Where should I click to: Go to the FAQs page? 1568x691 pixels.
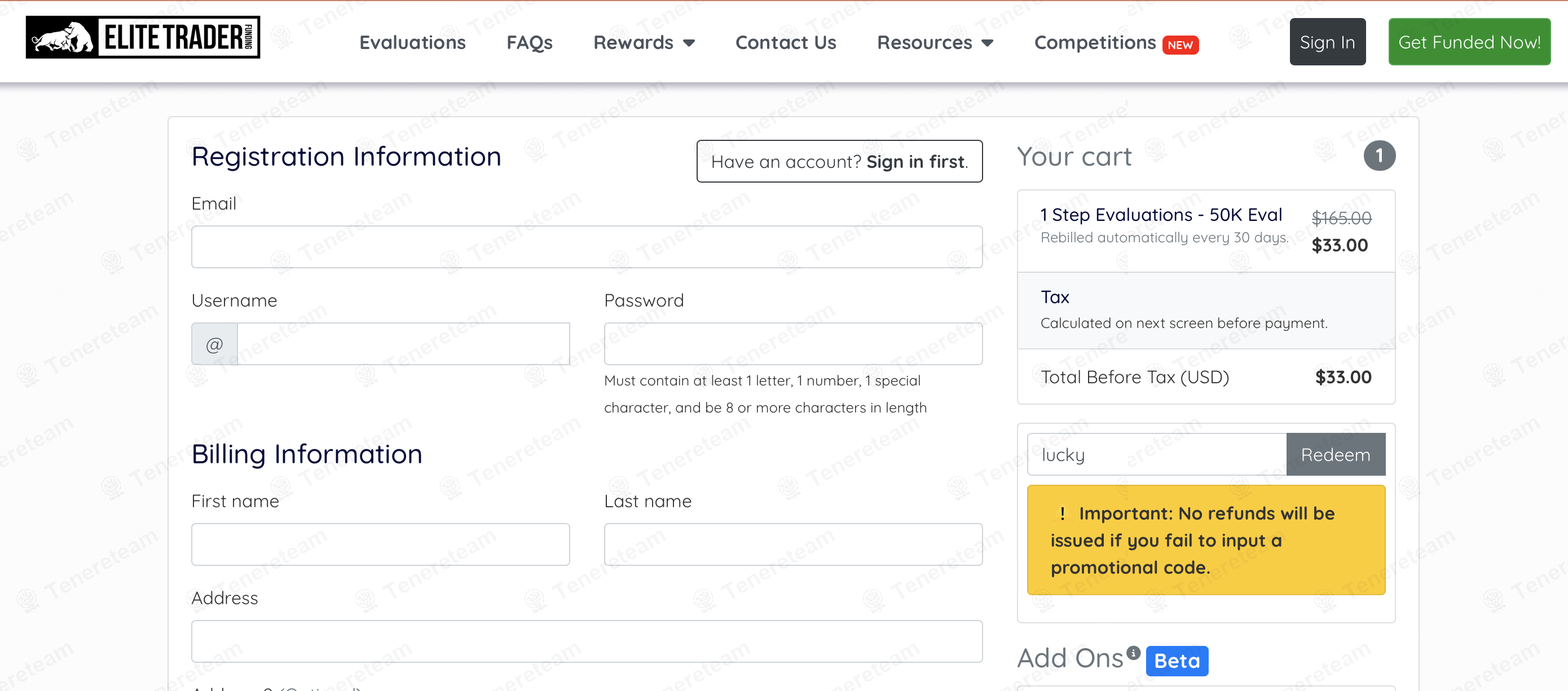coord(529,43)
